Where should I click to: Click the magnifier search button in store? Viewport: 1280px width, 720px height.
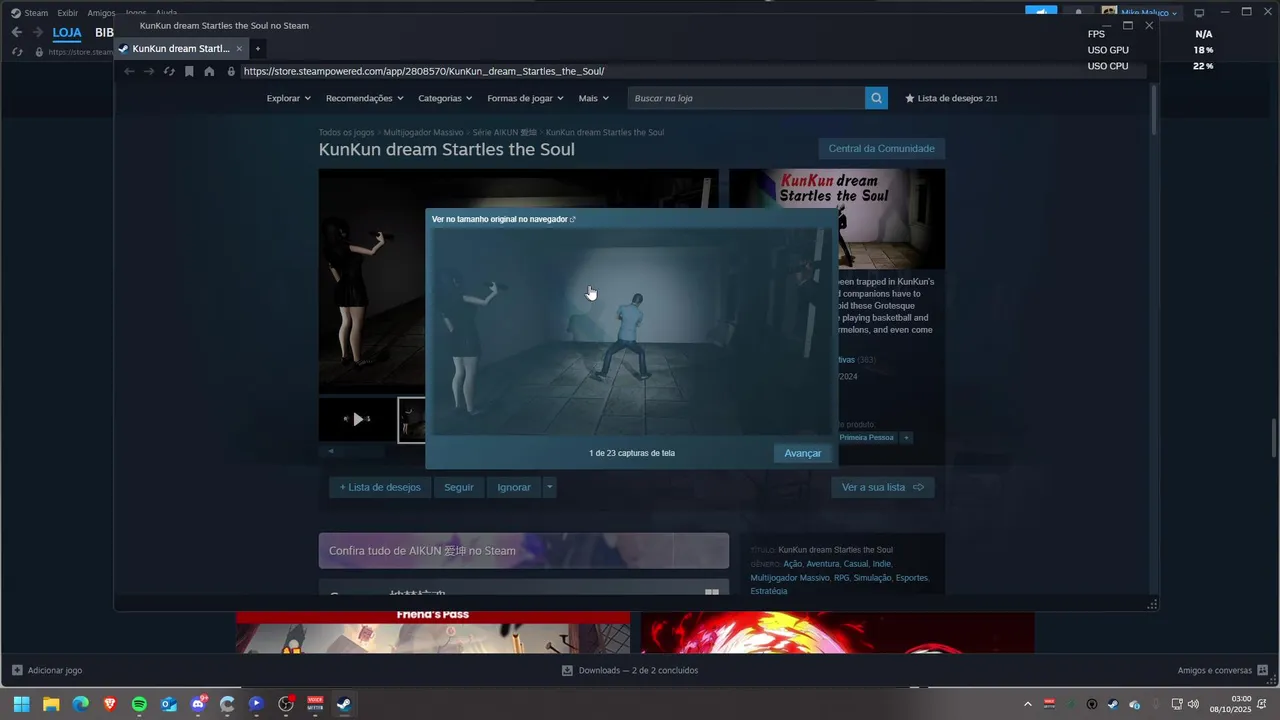876,98
